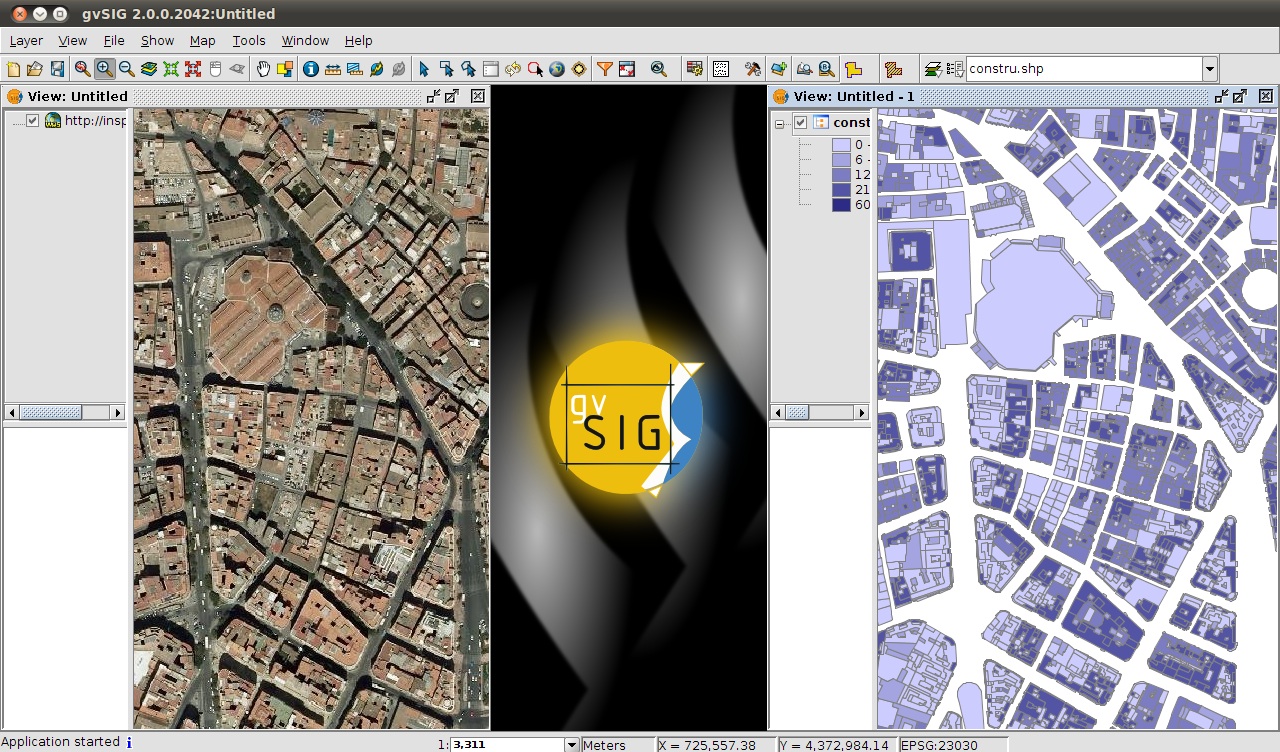Viewport: 1280px width, 752px height.
Task: Select the blue Information tool icon
Action: 310,69
